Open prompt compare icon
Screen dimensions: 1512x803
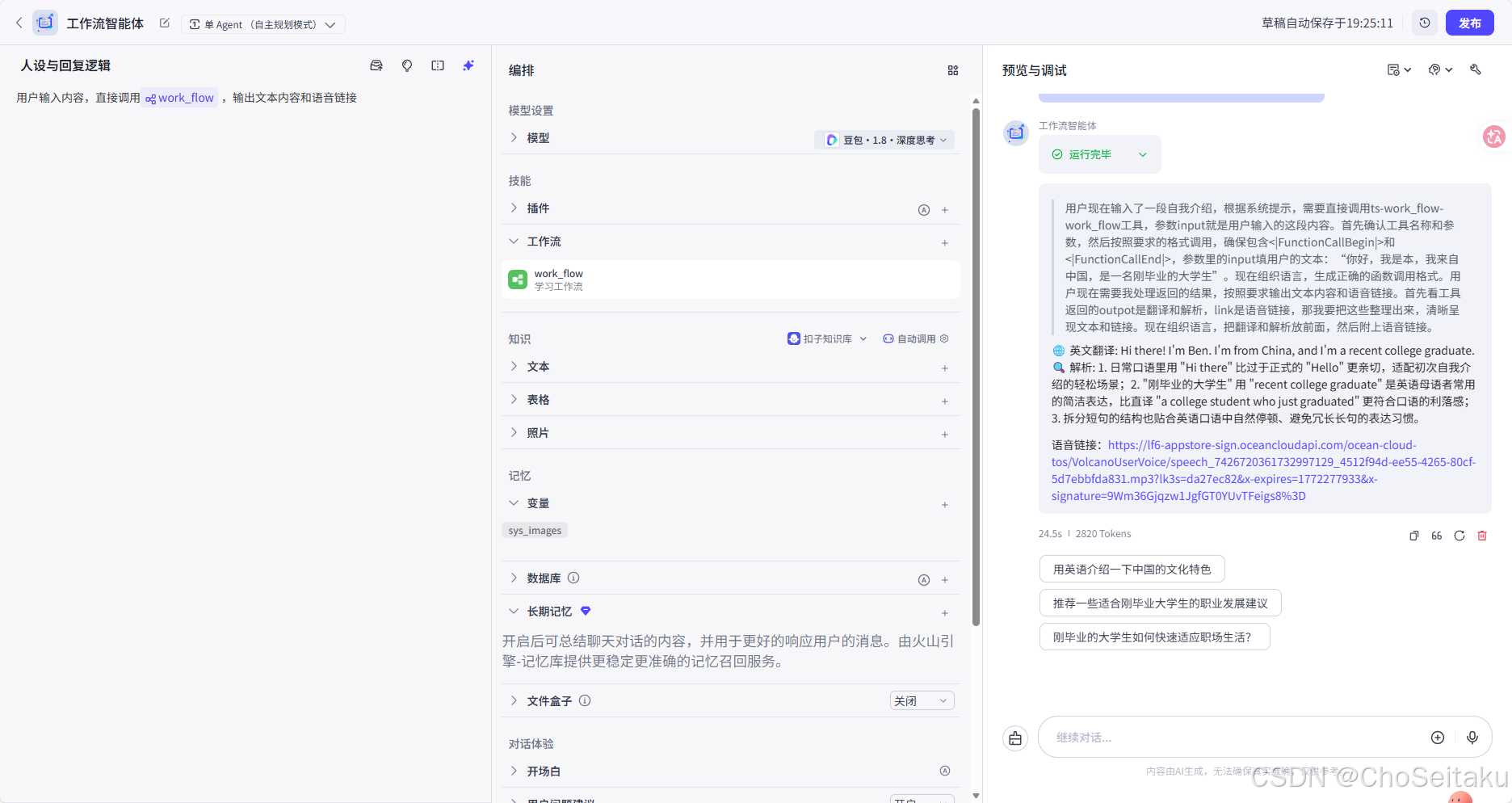(x=438, y=65)
